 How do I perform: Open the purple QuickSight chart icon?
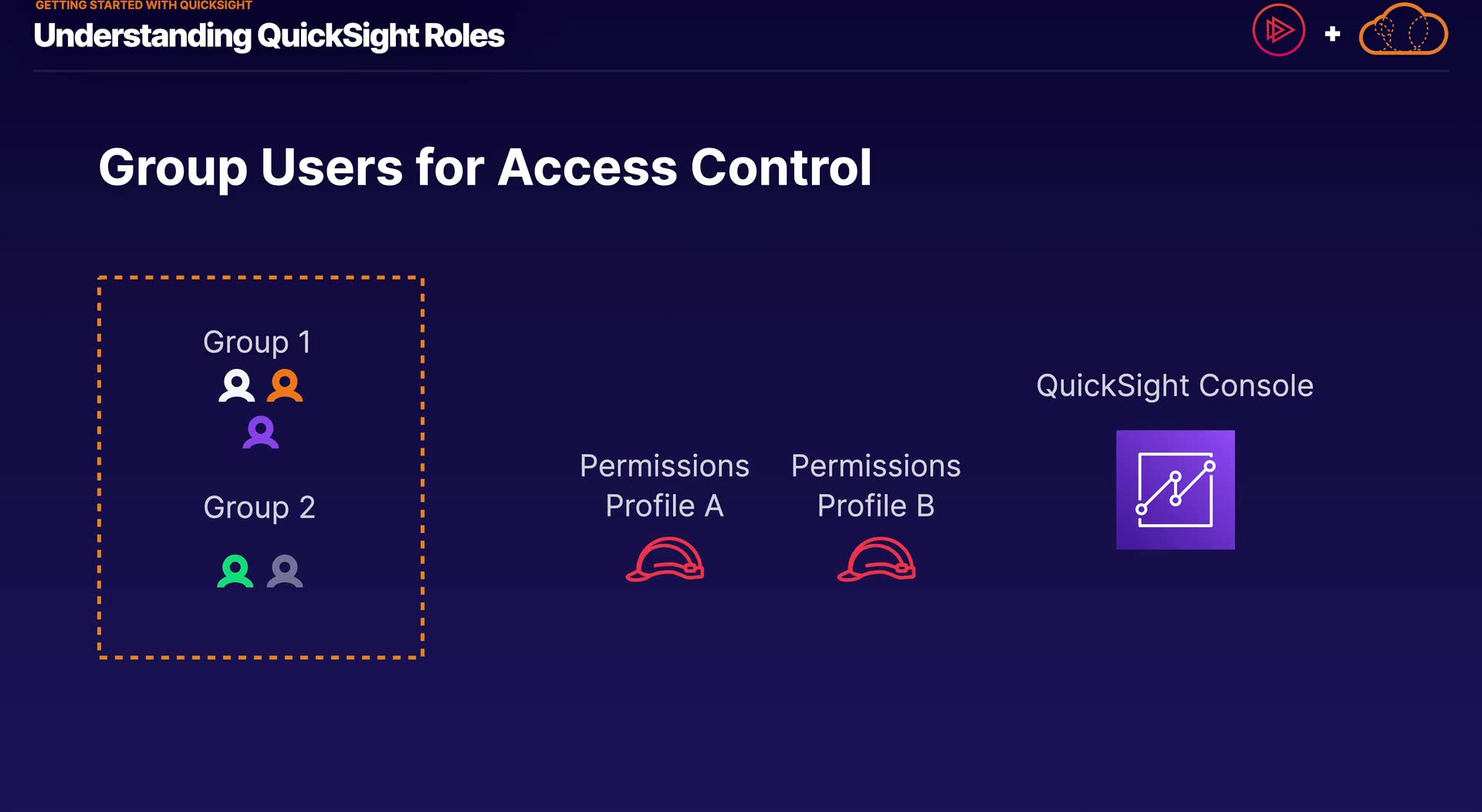pyautogui.click(x=1175, y=489)
